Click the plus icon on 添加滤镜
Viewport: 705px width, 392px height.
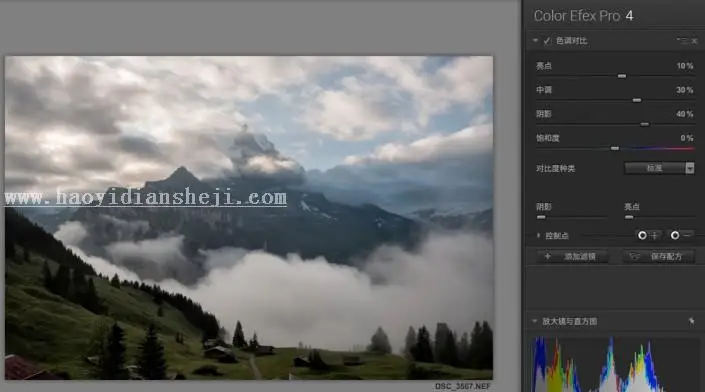tap(547, 256)
